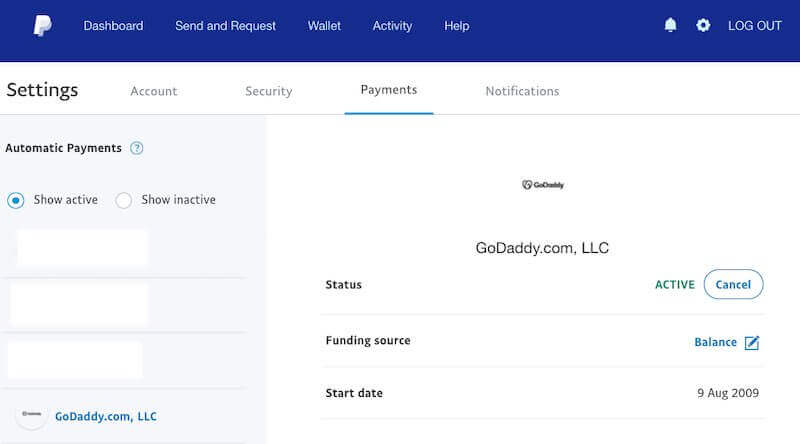Select the Show inactive radio button
Screen dimensions: 800x444
pyautogui.click(x=123, y=200)
